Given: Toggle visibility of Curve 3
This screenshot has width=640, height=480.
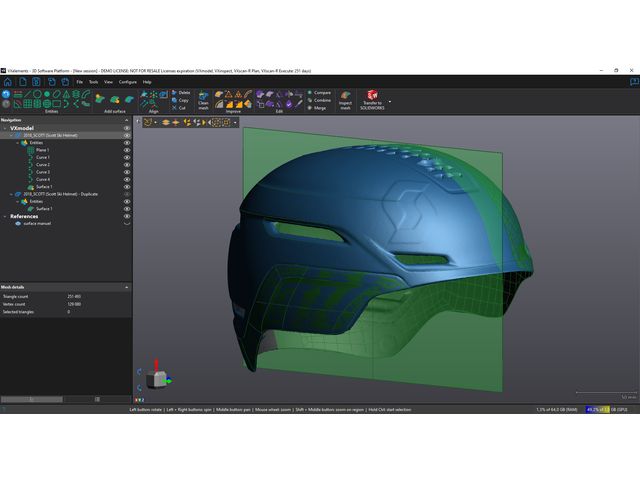Looking at the screenshot, I should click(x=127, y=172).
